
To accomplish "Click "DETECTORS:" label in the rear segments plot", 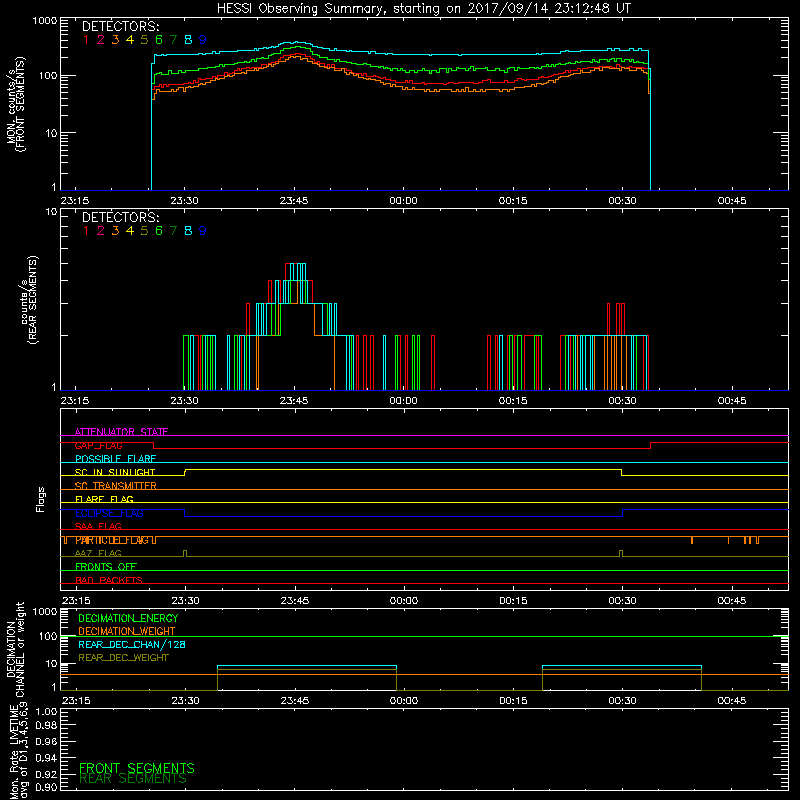I will click(x=121, y=218).
